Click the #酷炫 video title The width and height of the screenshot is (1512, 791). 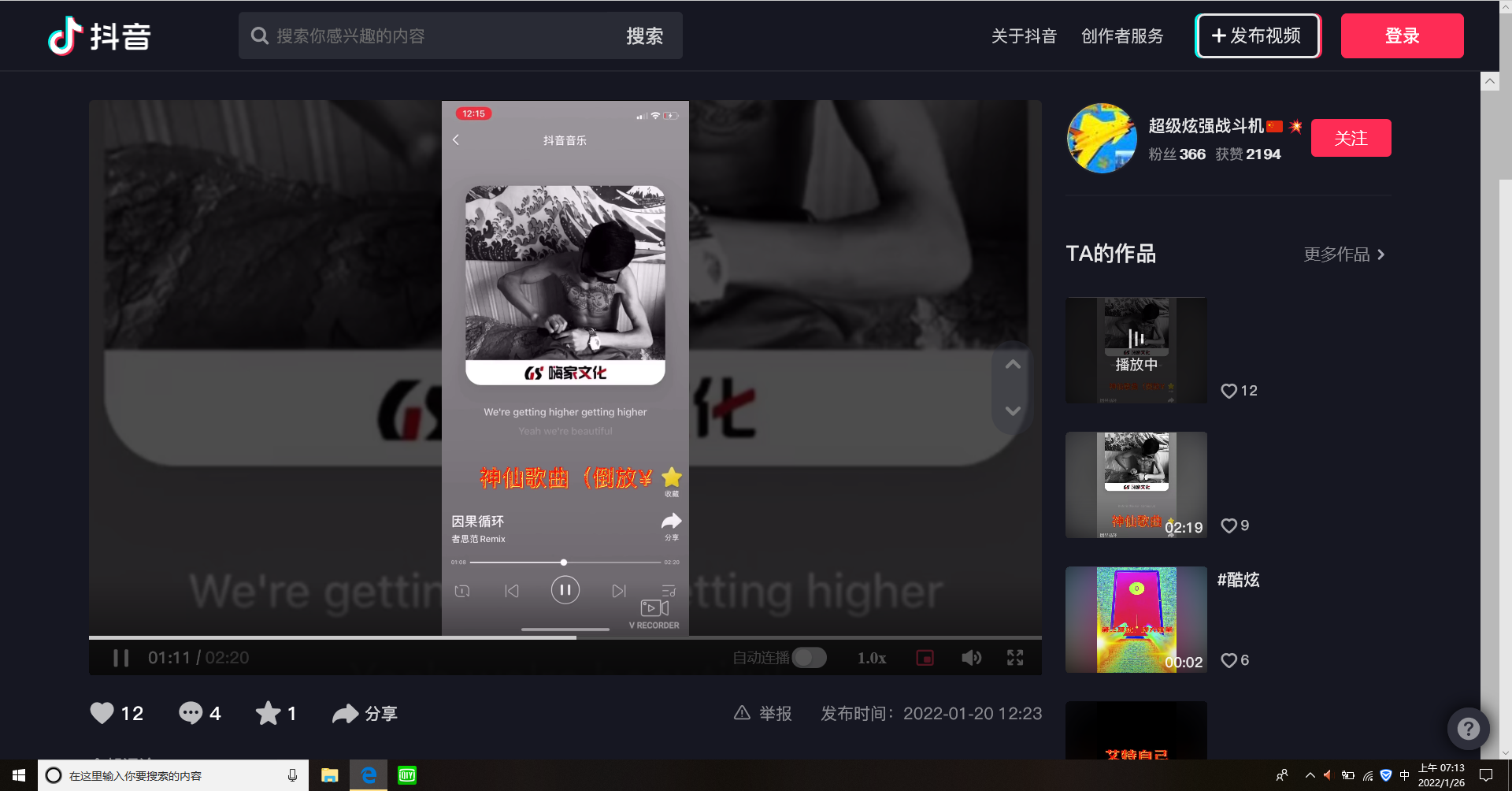(x=1239, y=580)
